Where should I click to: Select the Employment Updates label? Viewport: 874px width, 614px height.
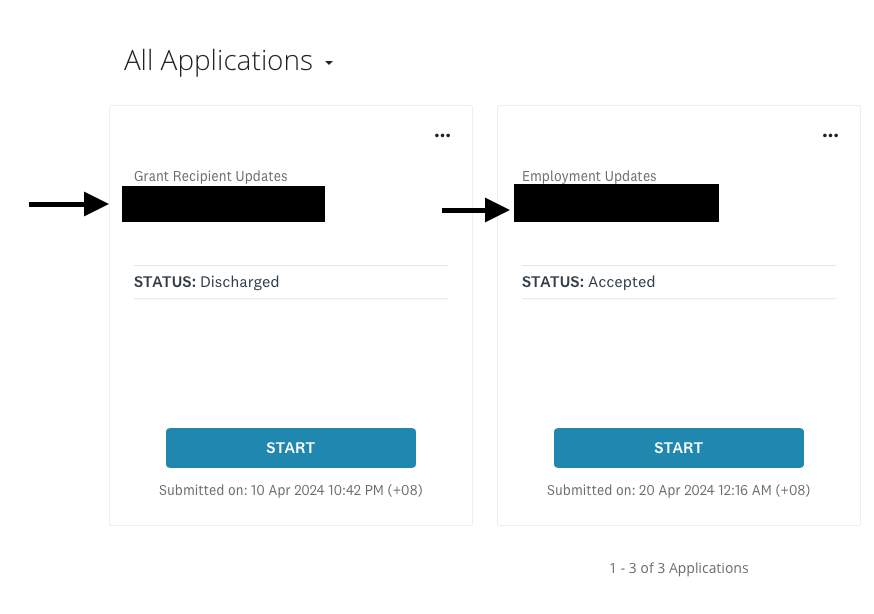(x=589, y=176)
